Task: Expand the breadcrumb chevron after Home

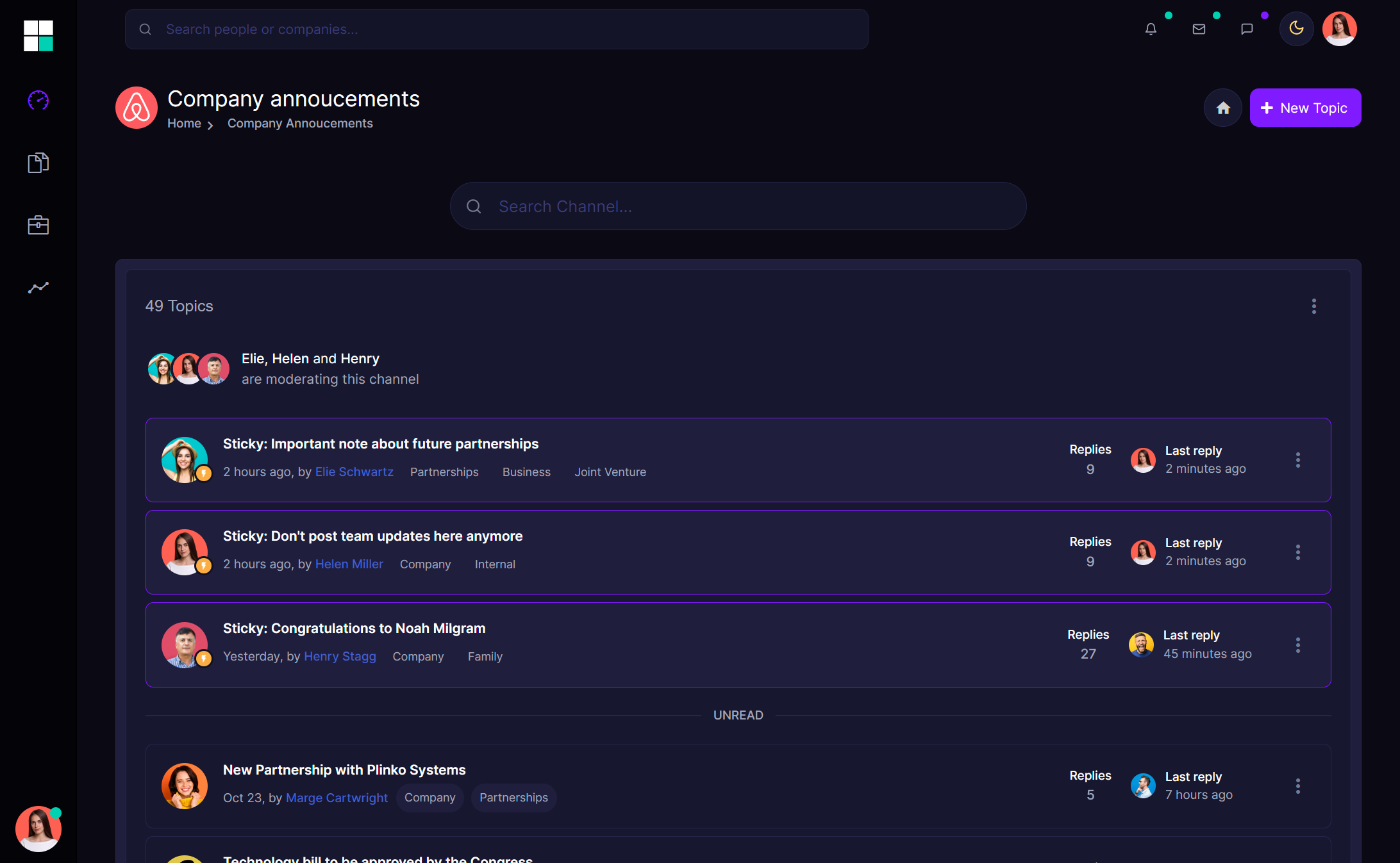Action: point(210,126)
